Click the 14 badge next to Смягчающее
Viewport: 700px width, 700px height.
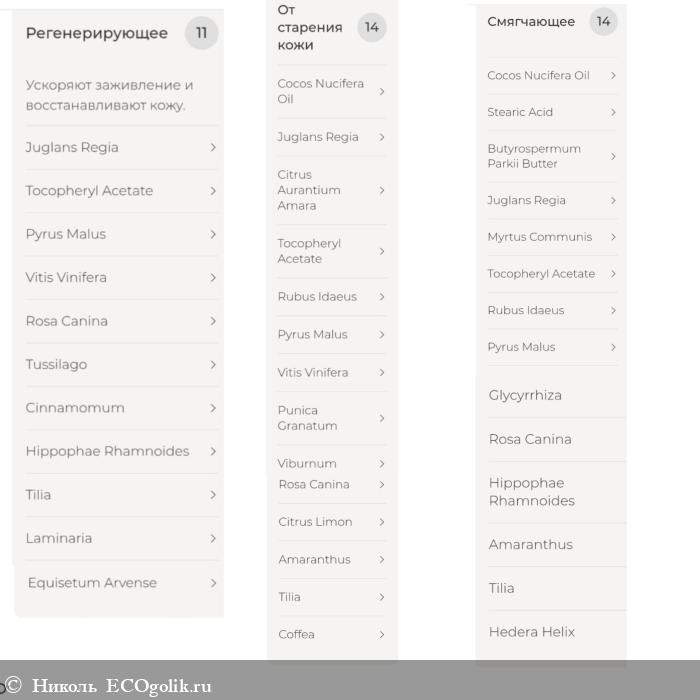(603, 21)
